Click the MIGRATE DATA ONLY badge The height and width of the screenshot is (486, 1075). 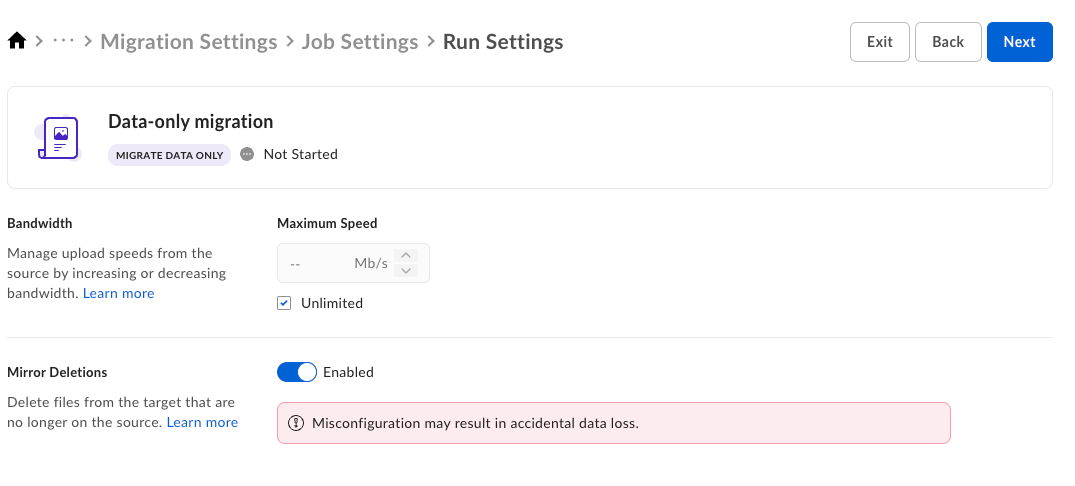point(170,155)
